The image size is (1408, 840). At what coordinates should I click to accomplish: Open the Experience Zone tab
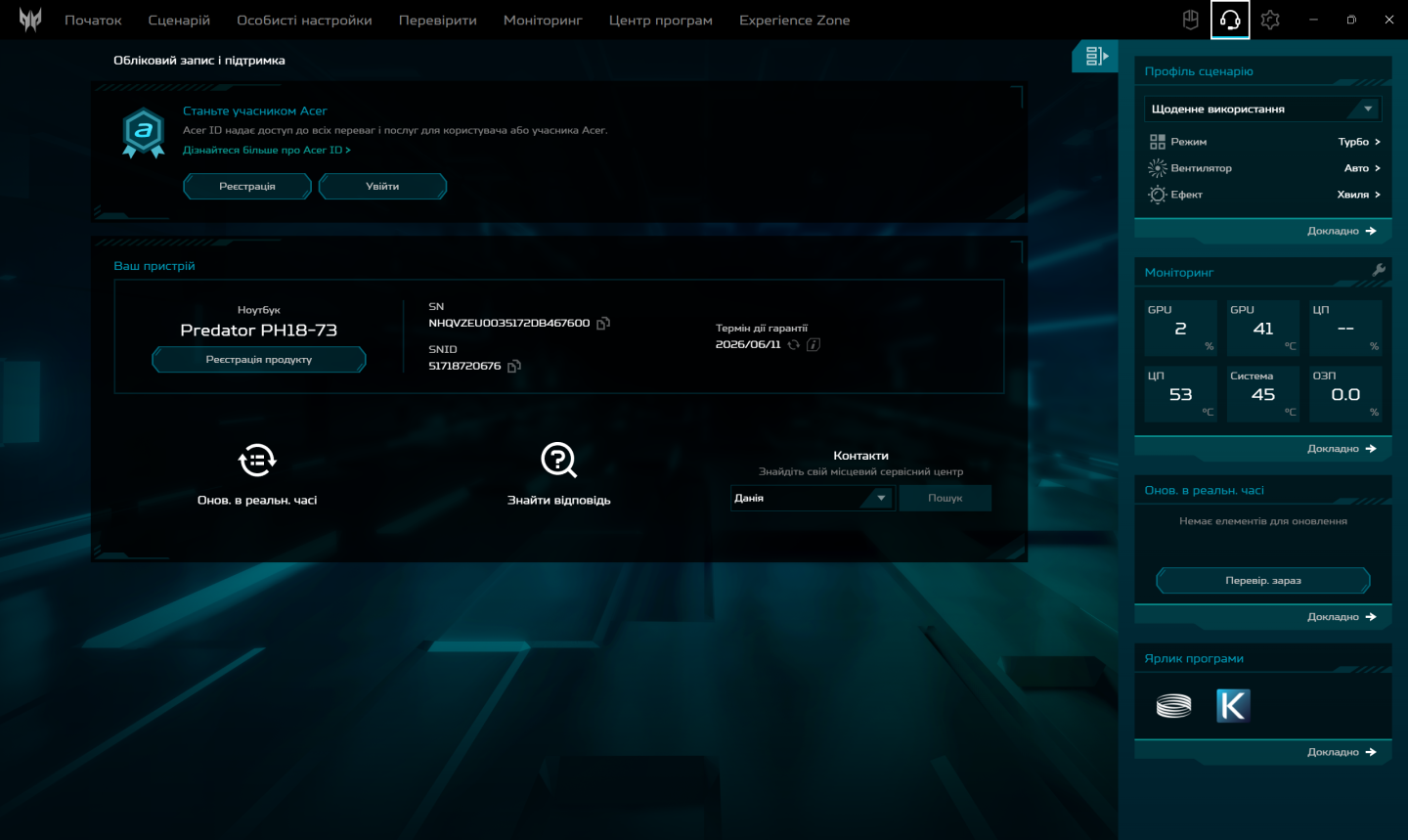(x=795, y=21)
